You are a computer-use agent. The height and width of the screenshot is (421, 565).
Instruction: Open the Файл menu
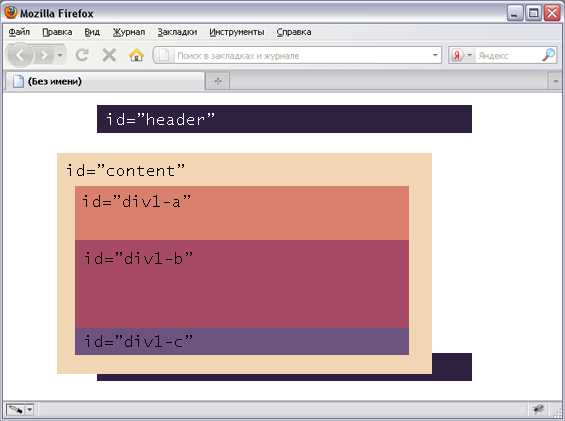click(x=19, y=32)
